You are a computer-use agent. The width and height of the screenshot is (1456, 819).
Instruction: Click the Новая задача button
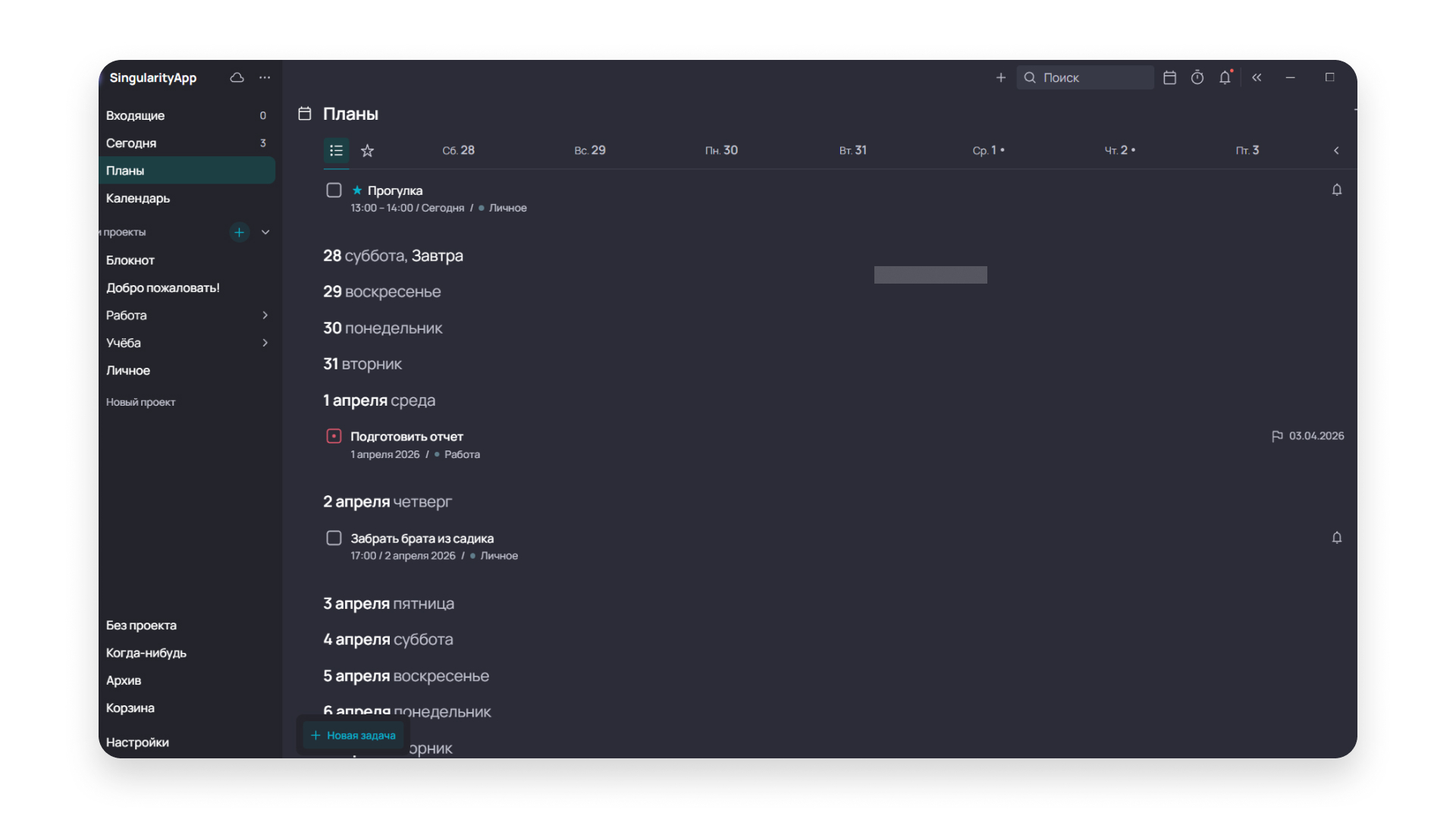(x=353, y=735)
